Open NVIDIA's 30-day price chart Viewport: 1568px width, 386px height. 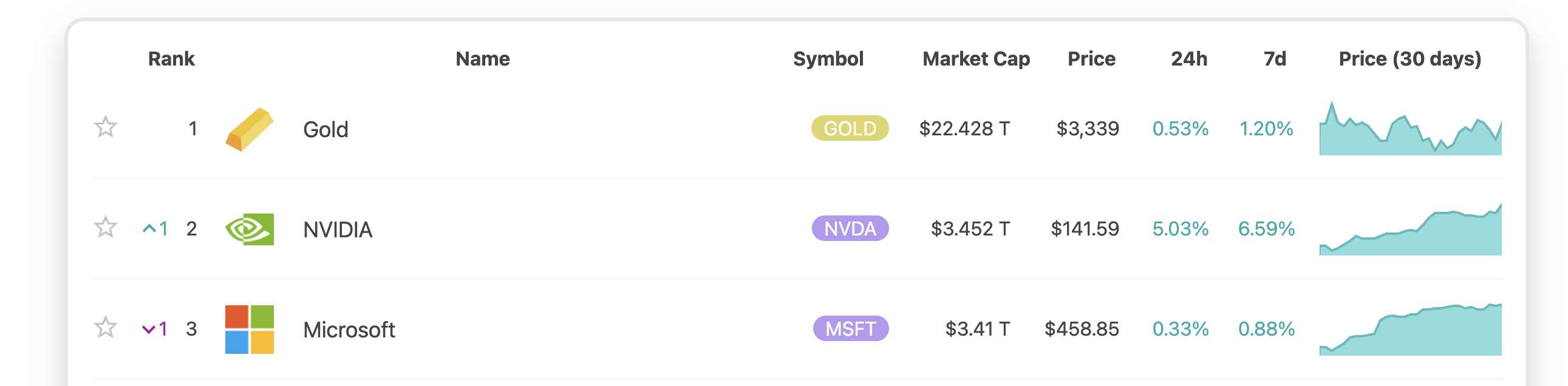click(1410, 229)
